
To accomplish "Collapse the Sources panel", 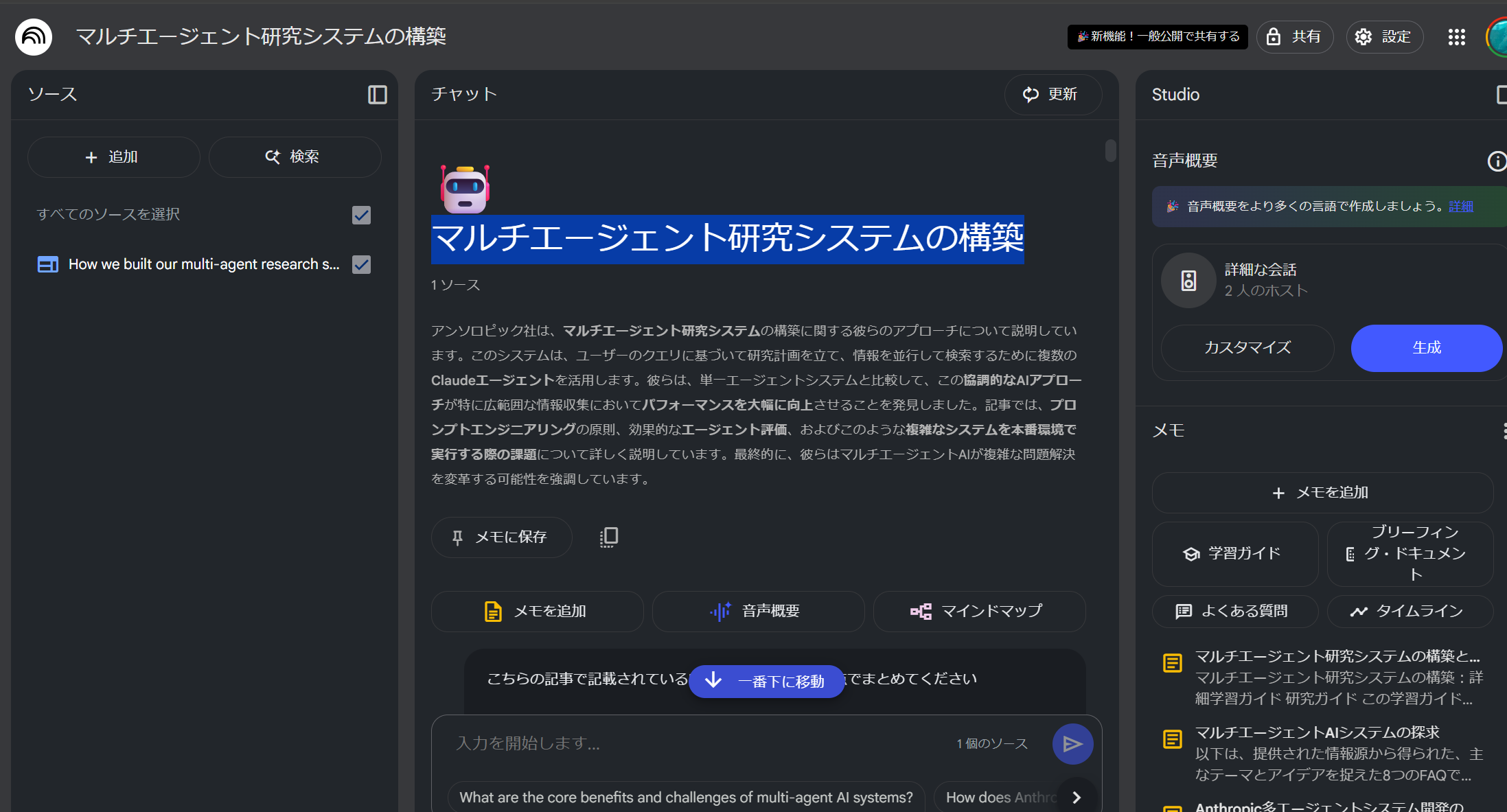I will pos(377,95).
